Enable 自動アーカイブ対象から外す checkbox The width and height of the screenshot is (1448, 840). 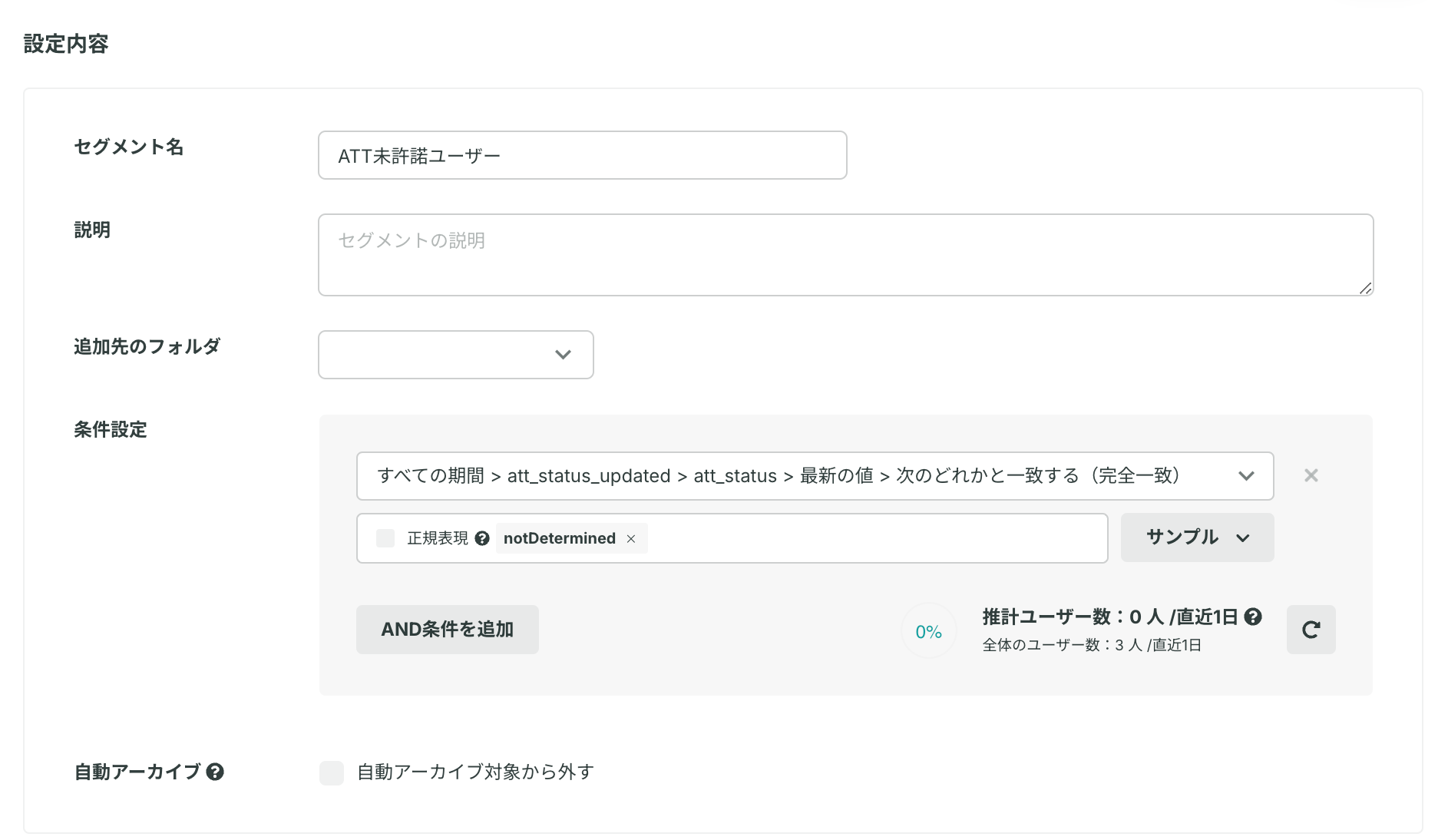(332, 772)
